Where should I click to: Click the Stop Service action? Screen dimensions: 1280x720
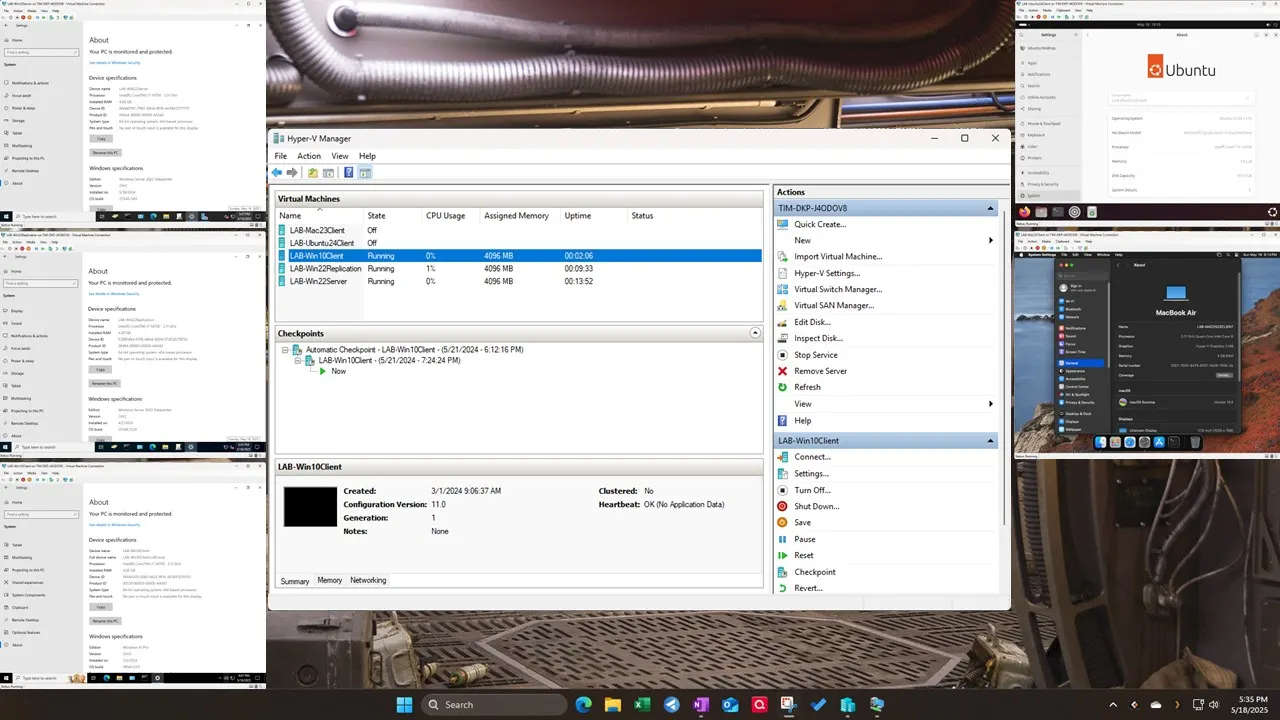click(x=816, y=354)
